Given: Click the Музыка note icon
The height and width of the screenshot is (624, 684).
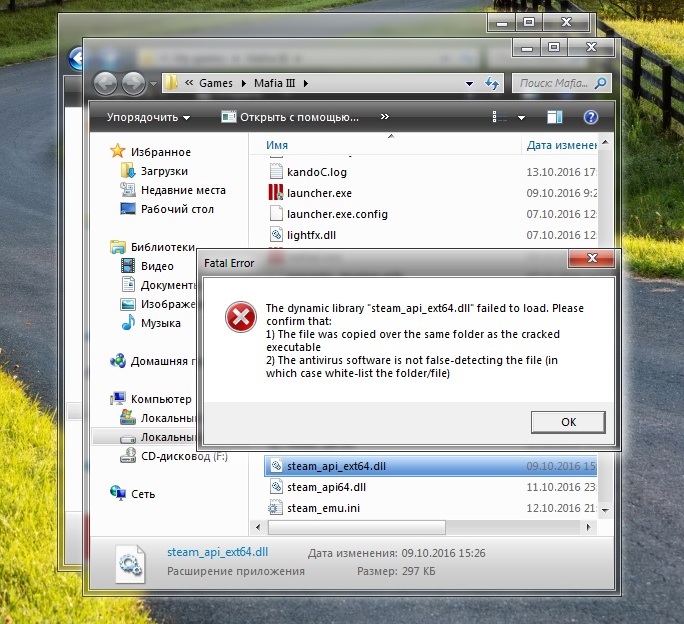Looking at the screenshot, I should [x=128, y=322].
